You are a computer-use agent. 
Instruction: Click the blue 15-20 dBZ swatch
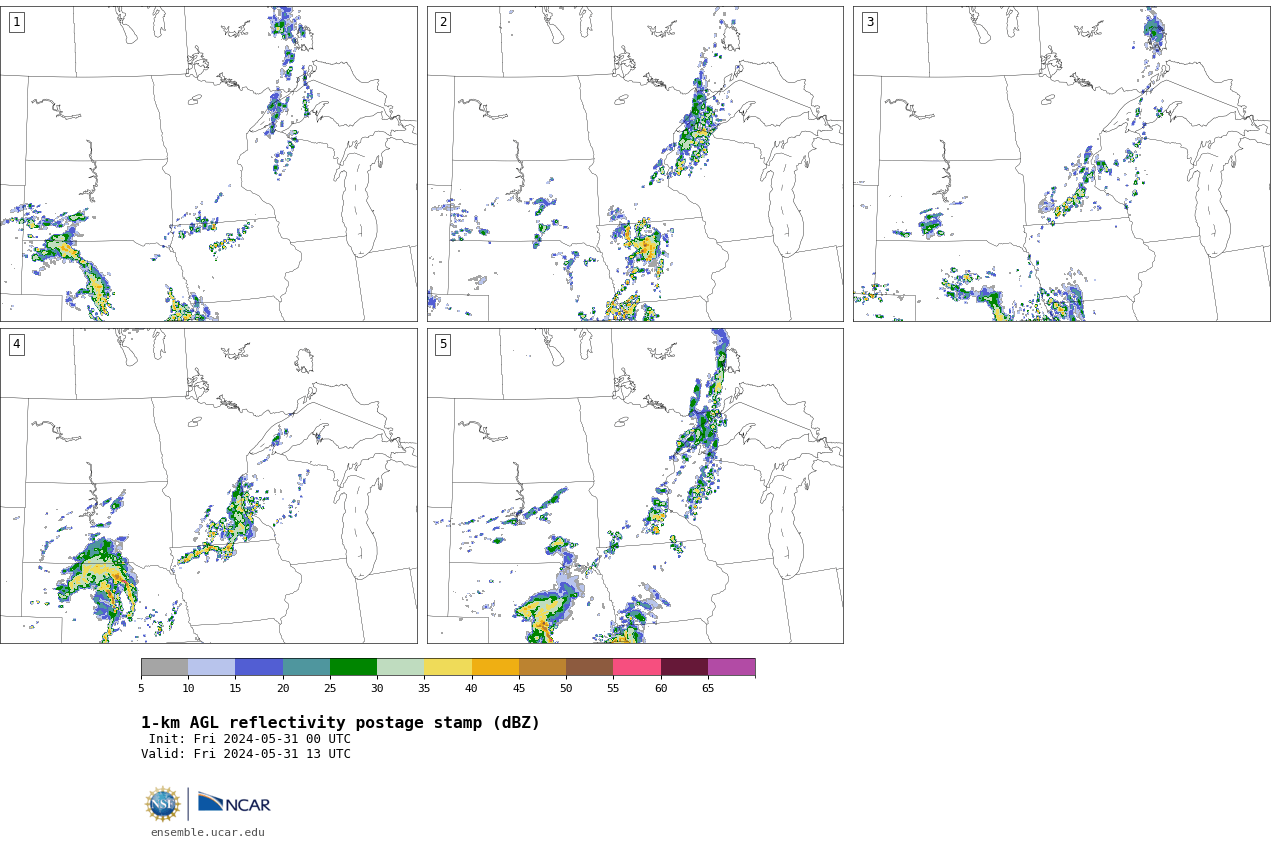(x=259, y=667)
